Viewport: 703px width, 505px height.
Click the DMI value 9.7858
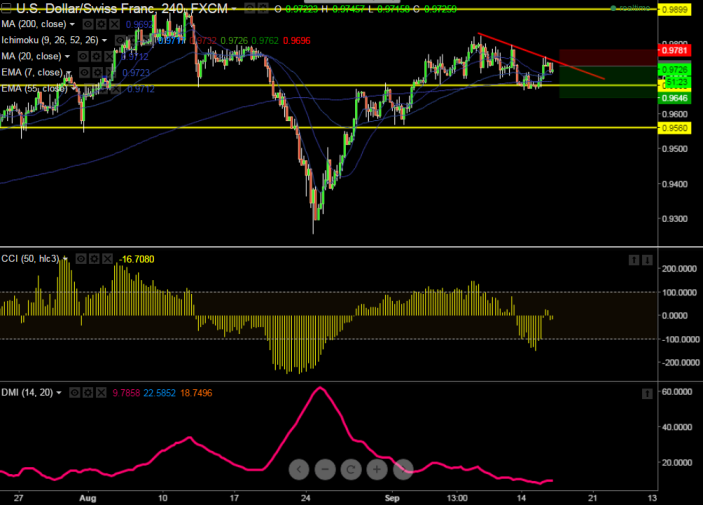click(x=126, y=393)
